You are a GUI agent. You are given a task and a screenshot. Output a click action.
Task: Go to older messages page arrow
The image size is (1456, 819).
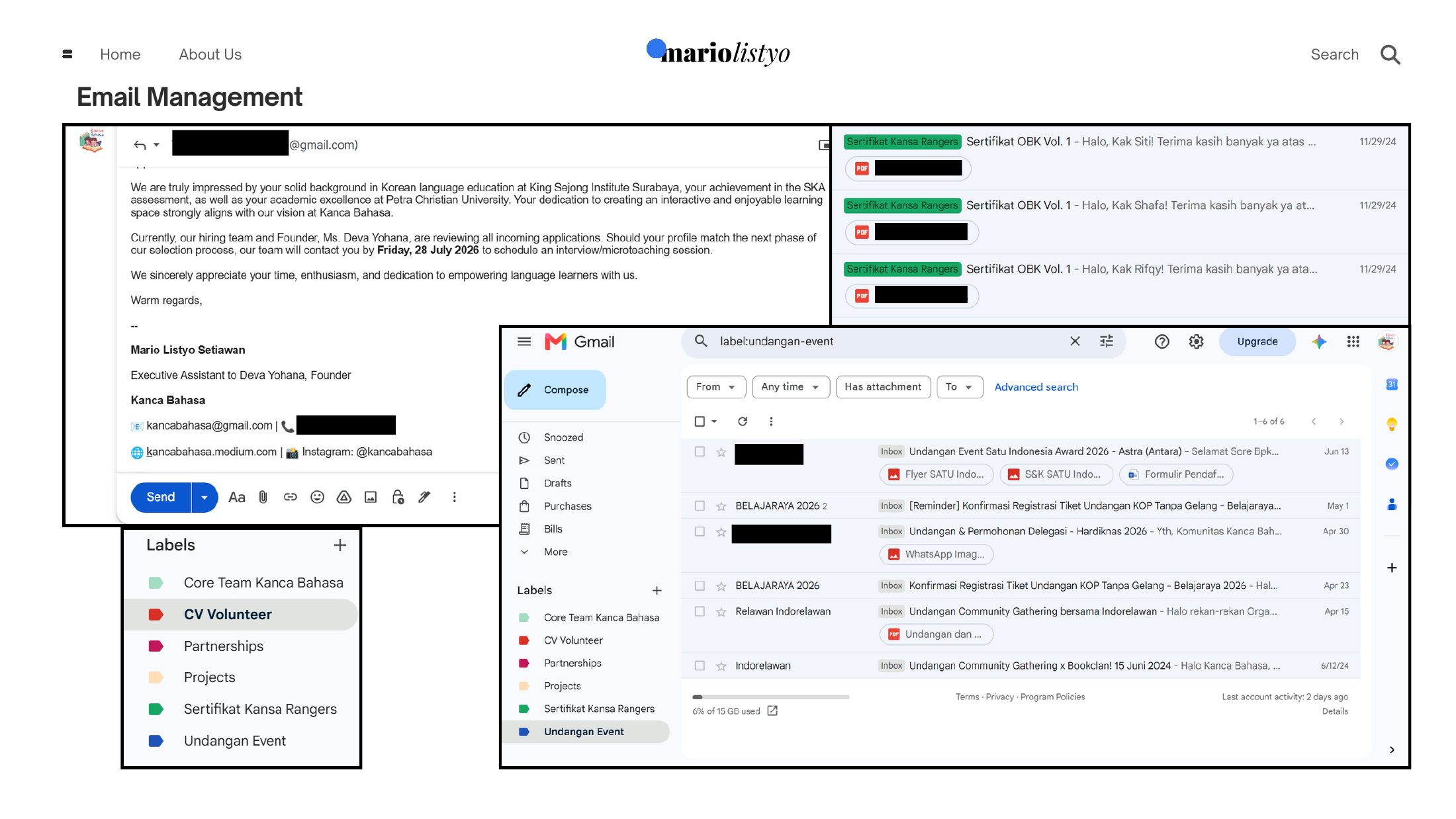[1342, 421]
